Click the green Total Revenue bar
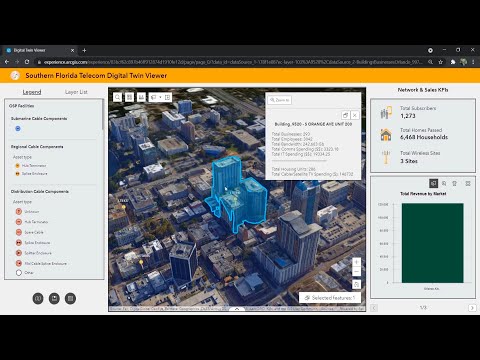Viewport: 480px width, 360px height. point(432,243)
